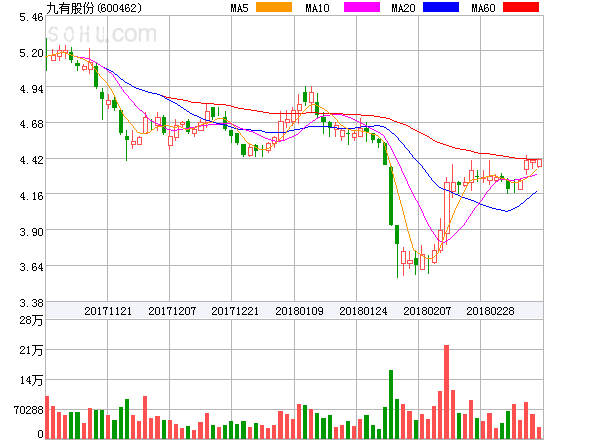This screenshot has height=440, width=600.
Task: Click the tallest green volume bar
Action: [391, 404]
